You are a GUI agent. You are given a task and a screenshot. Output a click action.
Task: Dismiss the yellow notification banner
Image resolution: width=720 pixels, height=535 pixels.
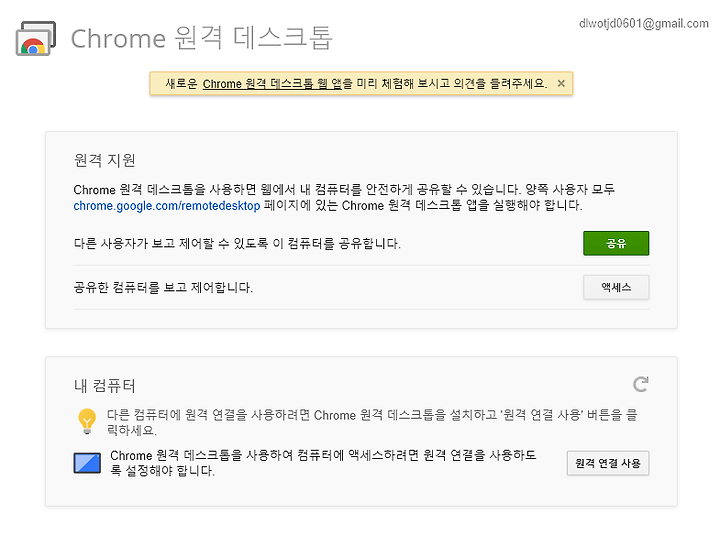[x=561, y=84]
